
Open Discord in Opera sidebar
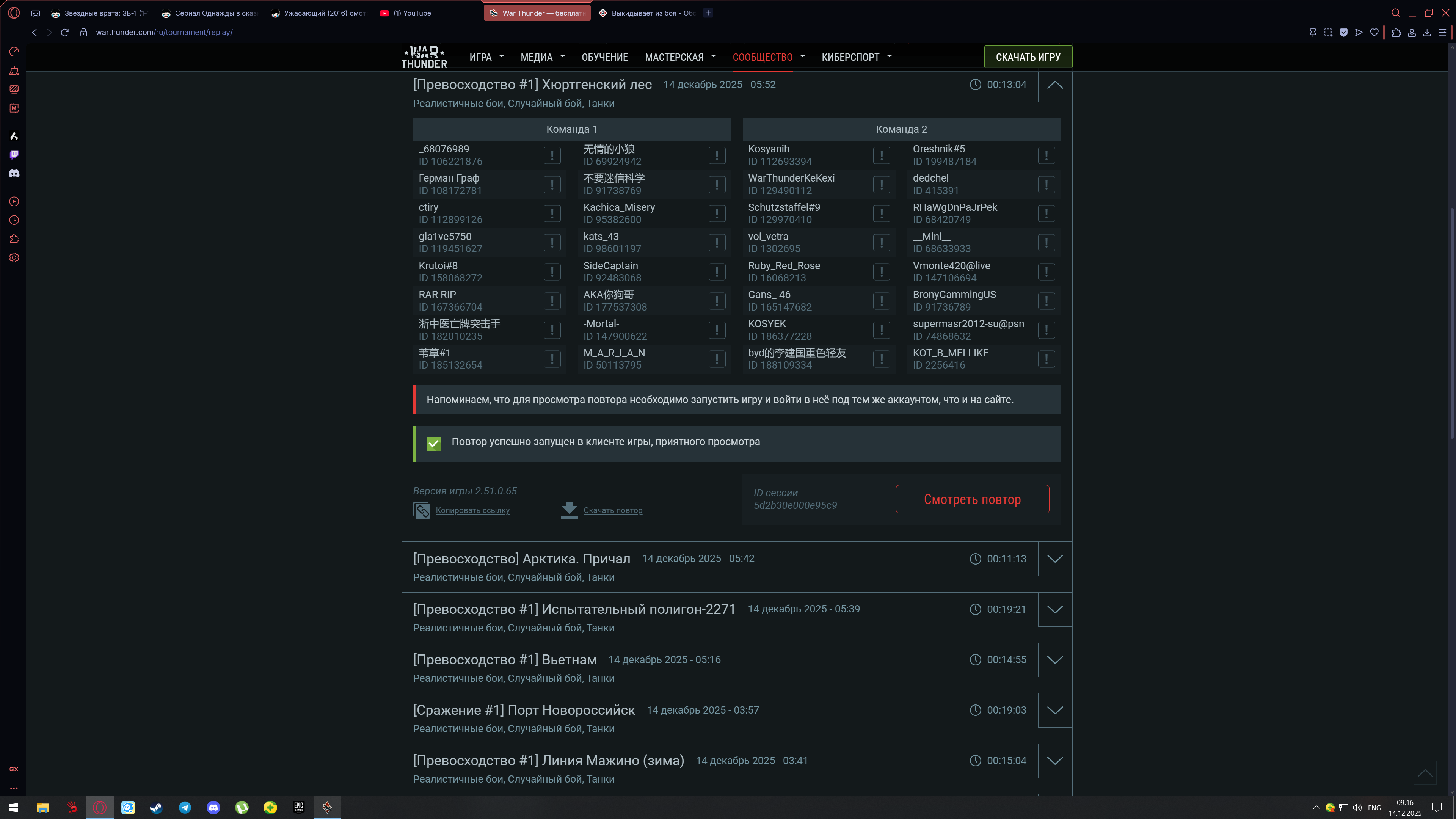14,174
